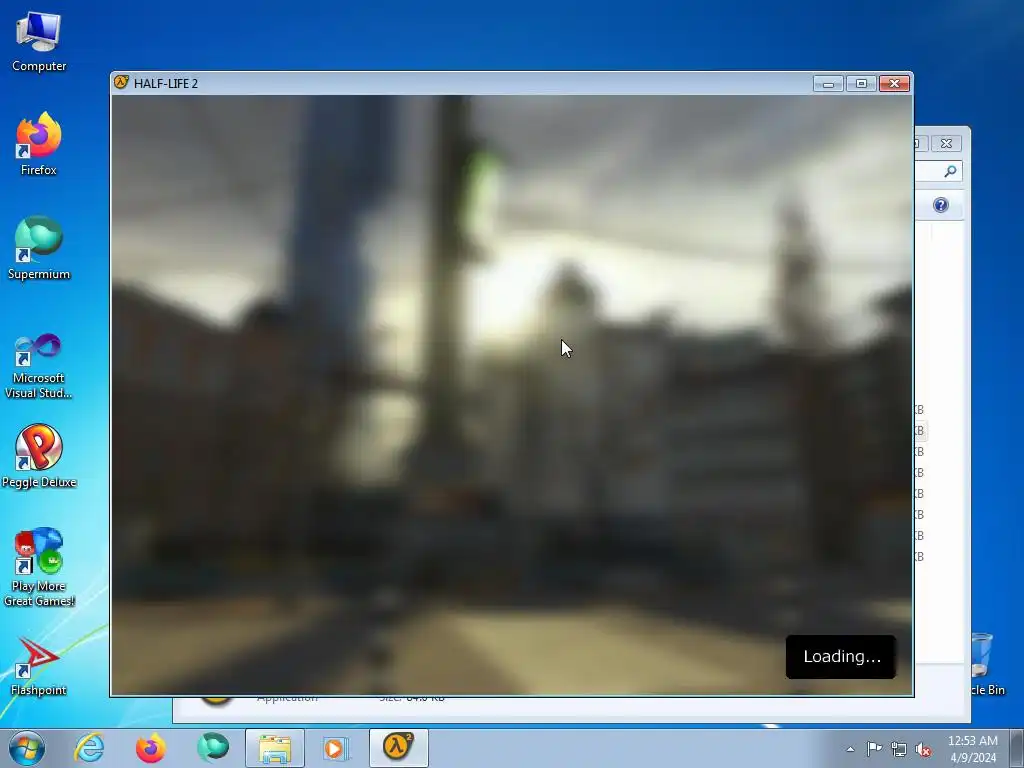Open Explorer help via question mark icon
Screen dimensions: 1024x768
(940, 205)
